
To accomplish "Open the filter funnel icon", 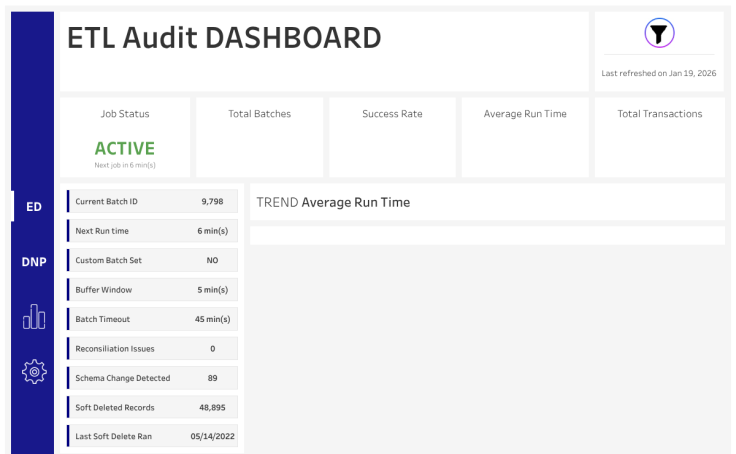I will 658,34.
